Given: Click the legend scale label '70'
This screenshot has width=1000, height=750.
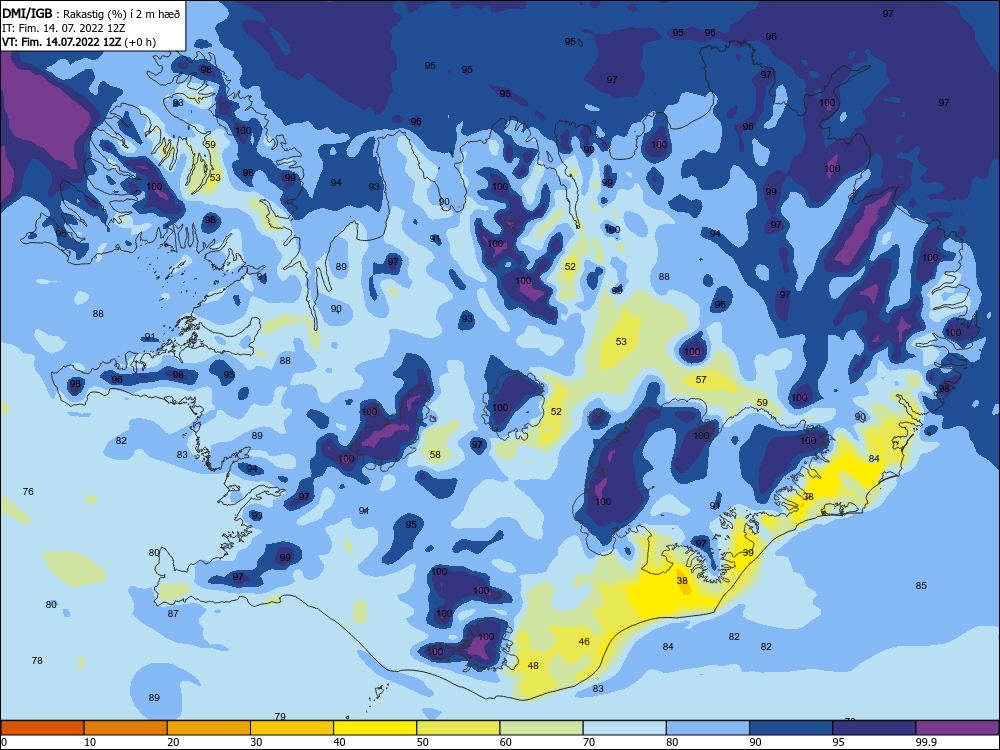Looking at the screenshot, I should (x=589, y=742).
